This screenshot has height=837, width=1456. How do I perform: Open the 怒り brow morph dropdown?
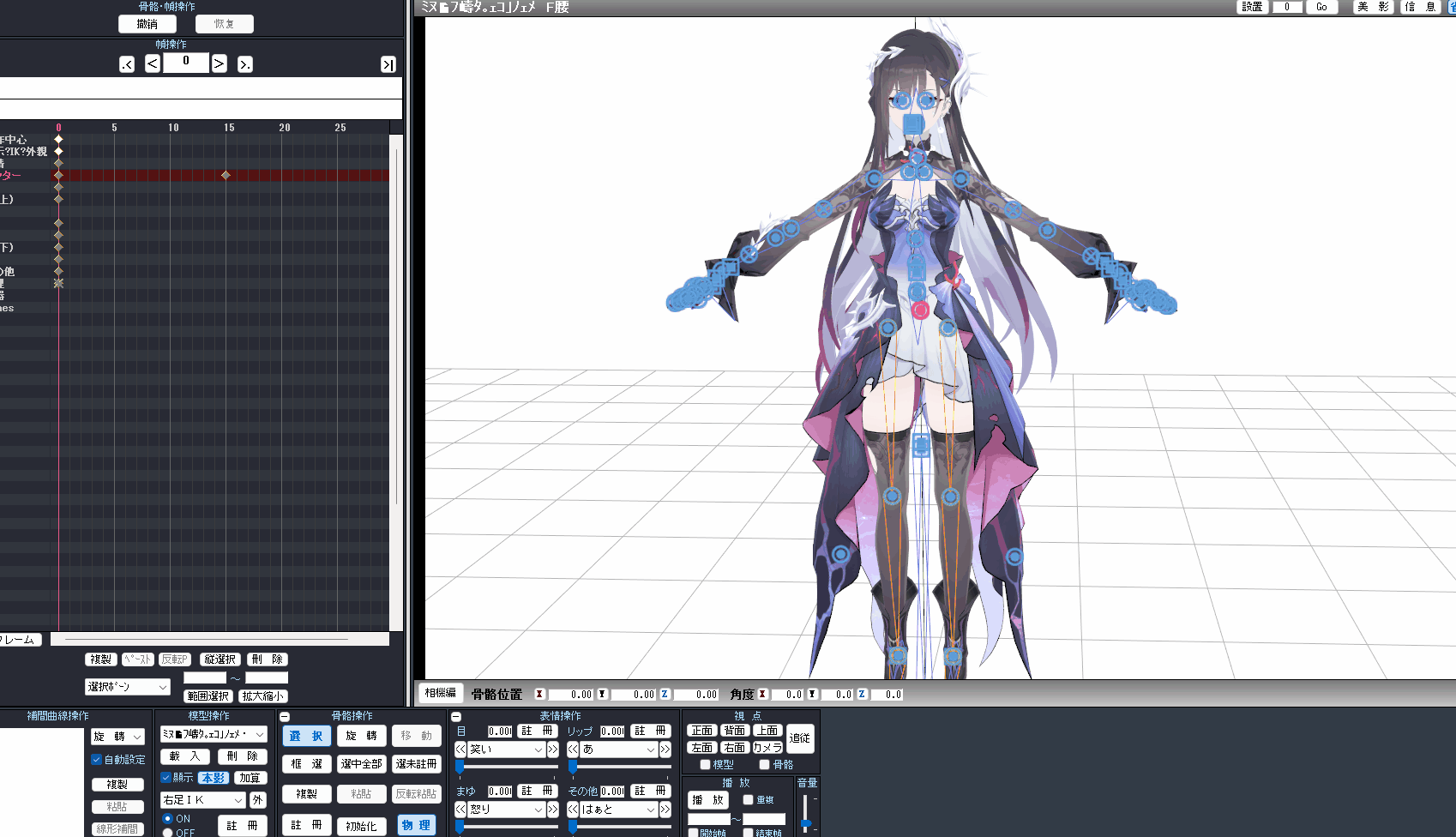[506, 810]
